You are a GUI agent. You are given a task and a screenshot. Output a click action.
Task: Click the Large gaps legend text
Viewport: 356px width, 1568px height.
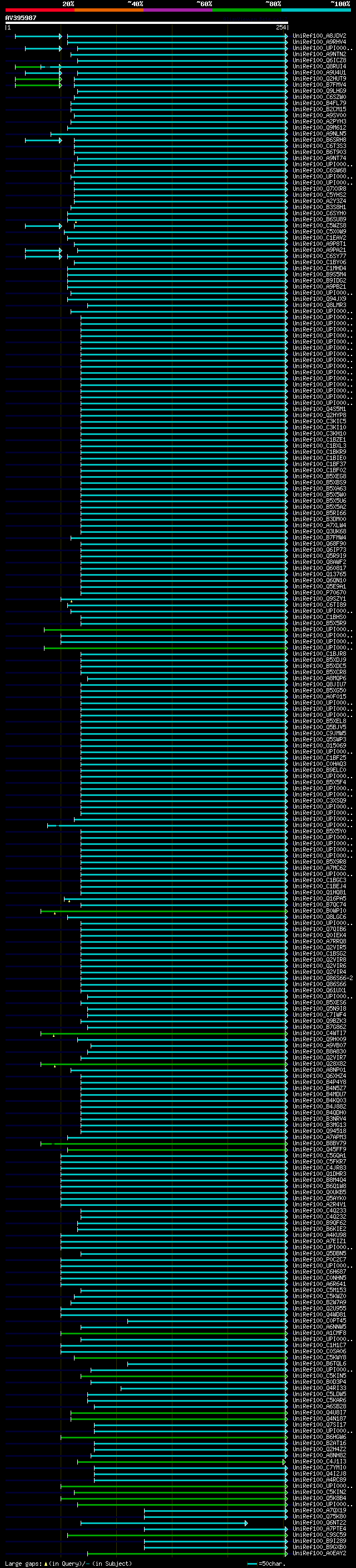point(23,1563)
